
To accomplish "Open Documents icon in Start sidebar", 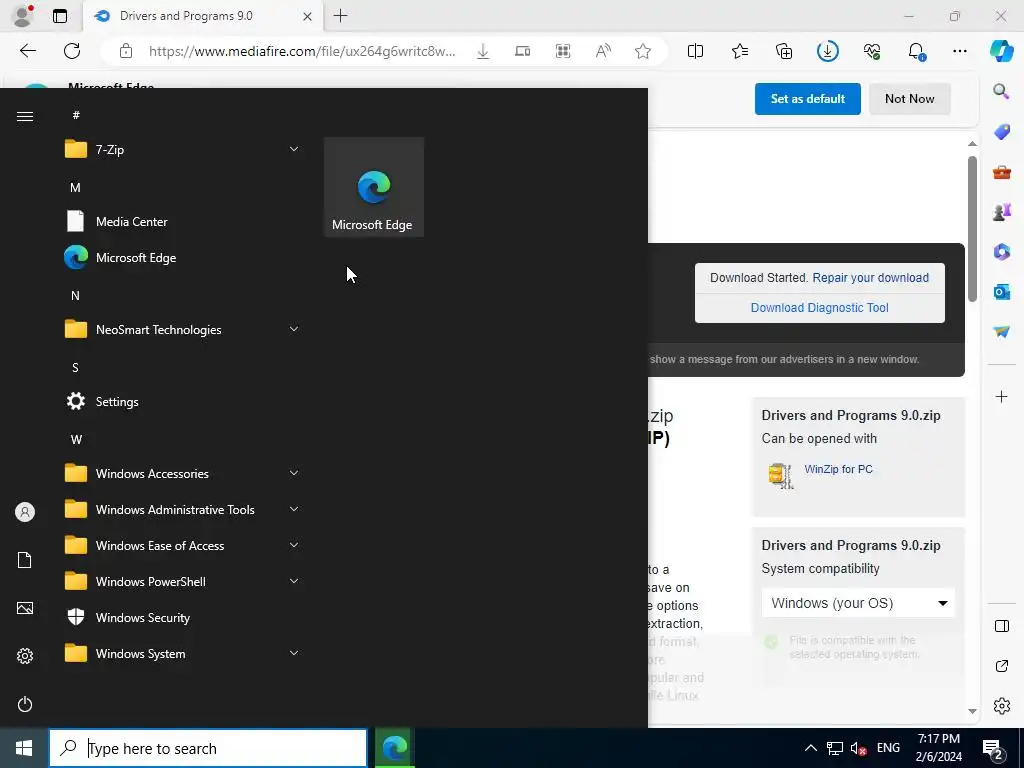I will click(x=25, y=560).
